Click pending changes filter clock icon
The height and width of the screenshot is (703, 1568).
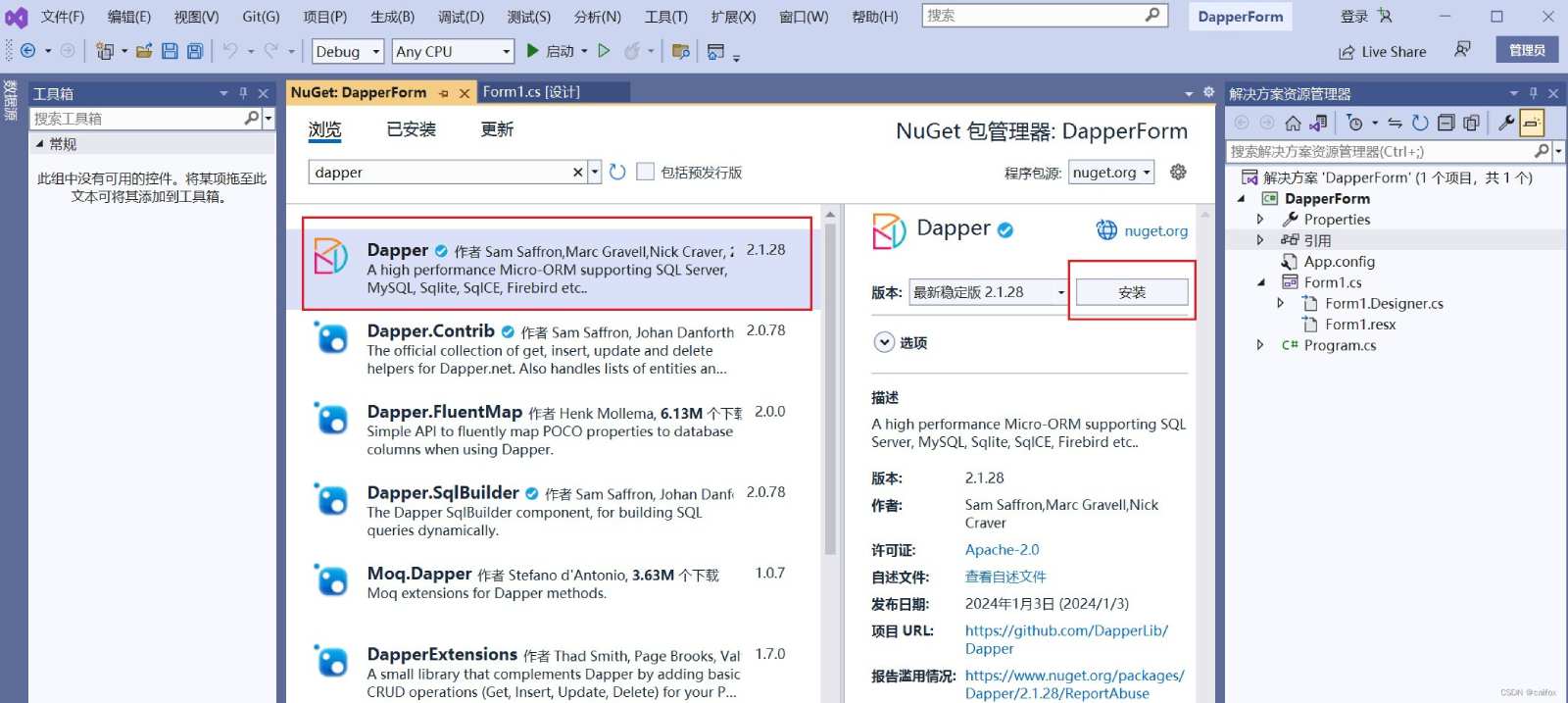point(1354,123)
